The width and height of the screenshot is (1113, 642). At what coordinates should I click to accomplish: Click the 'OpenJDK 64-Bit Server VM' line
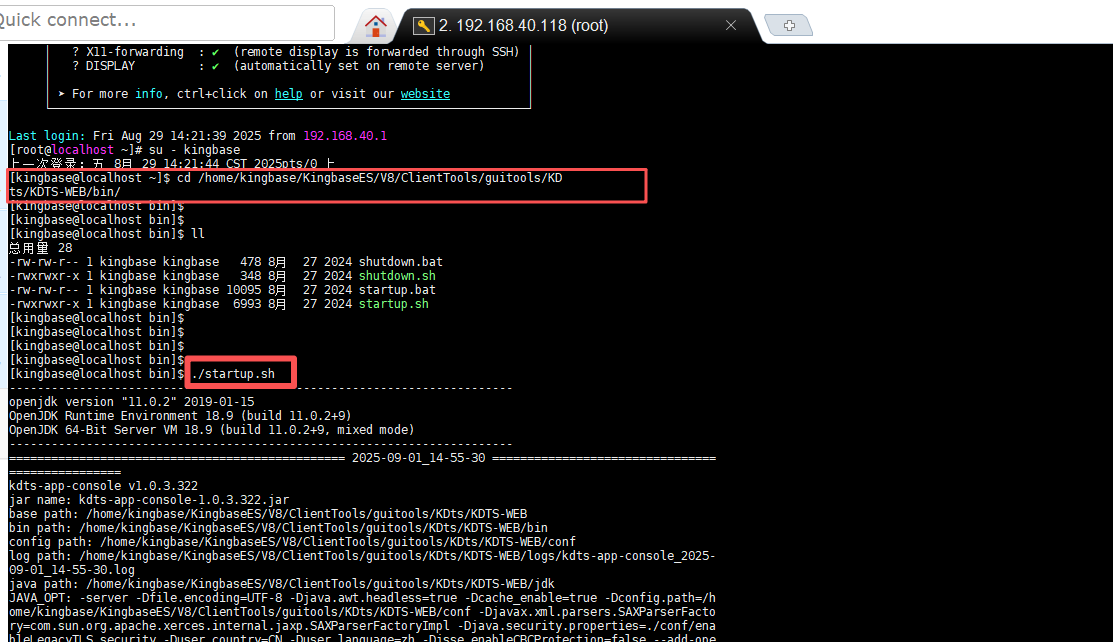pos(212,430)
